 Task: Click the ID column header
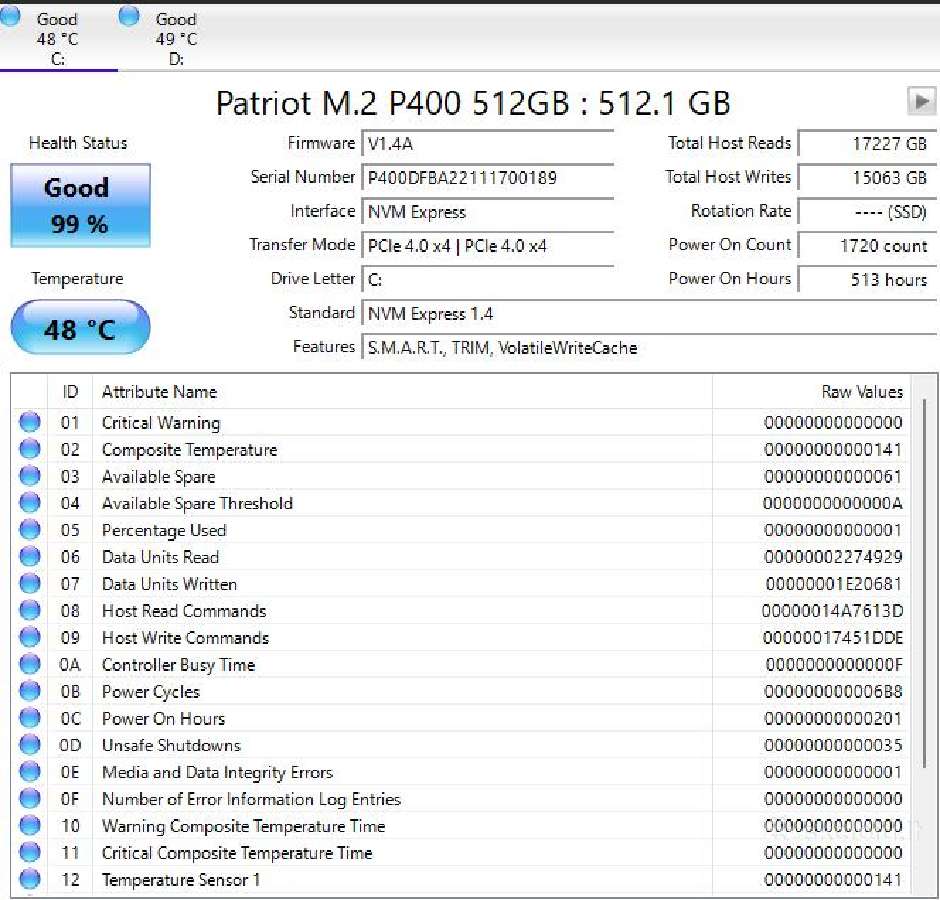70,392
